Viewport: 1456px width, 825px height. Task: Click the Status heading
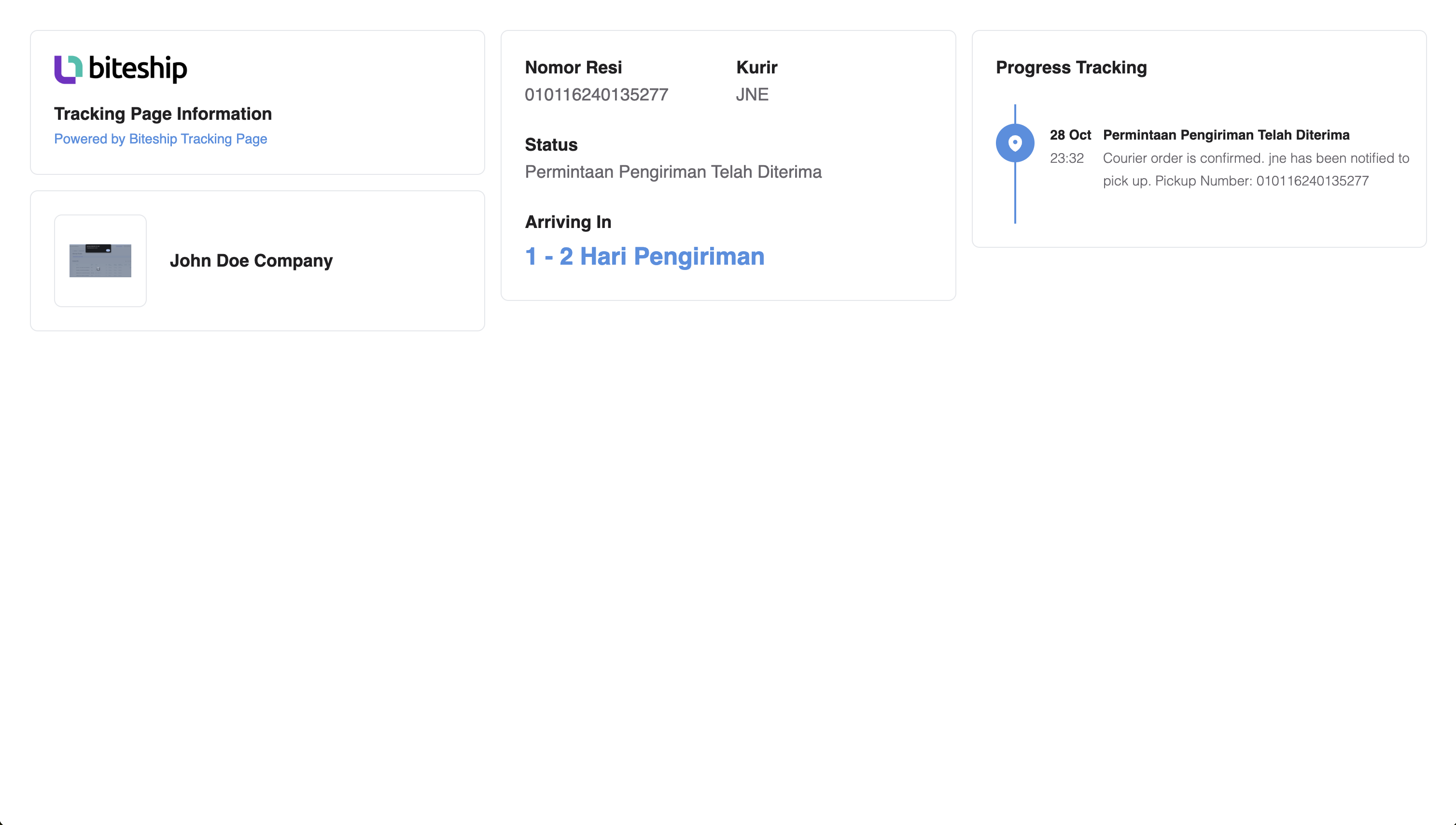(x=551, y=144)
